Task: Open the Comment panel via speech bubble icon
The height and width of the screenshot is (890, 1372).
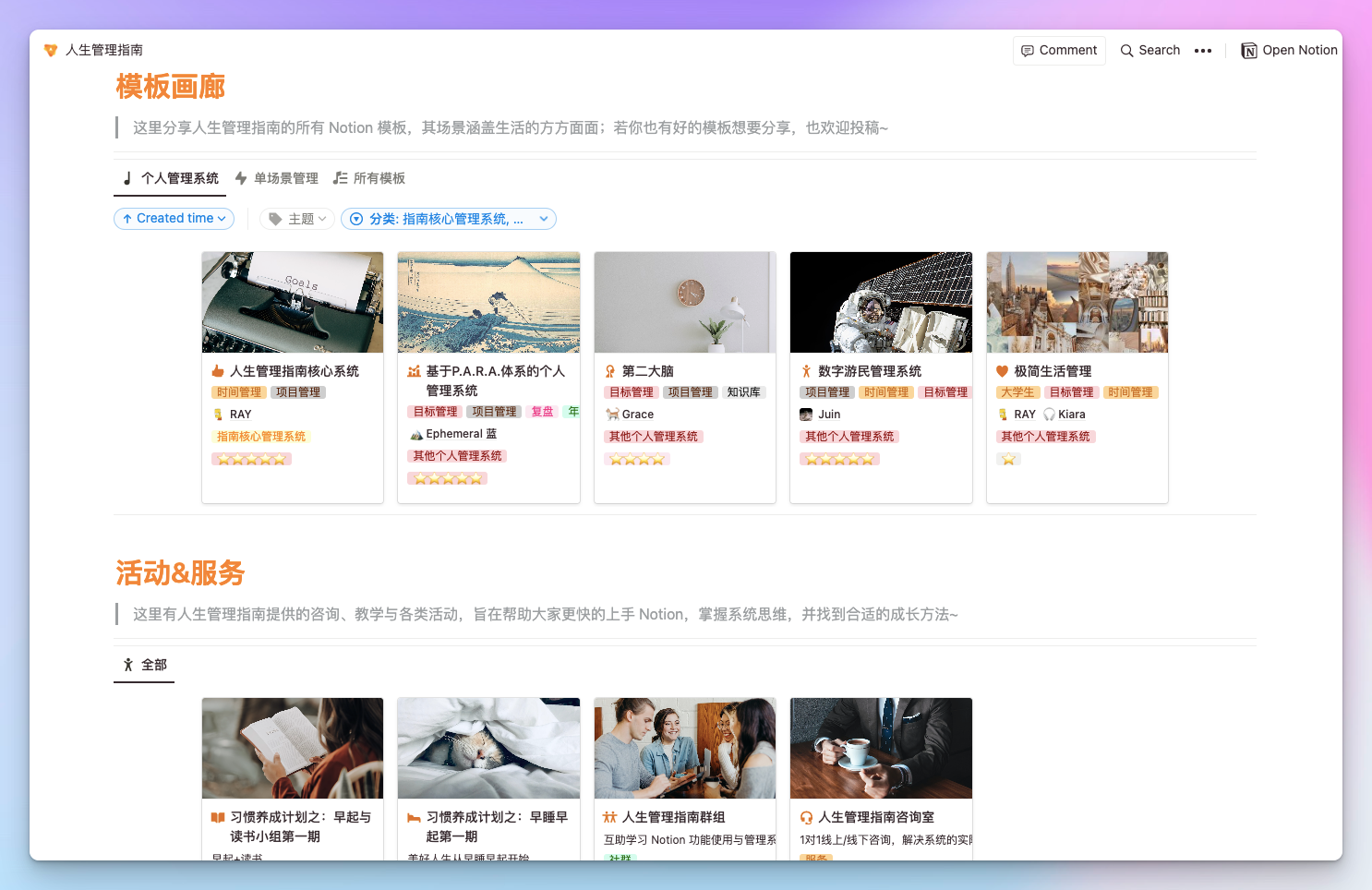Action: pos(1029,50)
